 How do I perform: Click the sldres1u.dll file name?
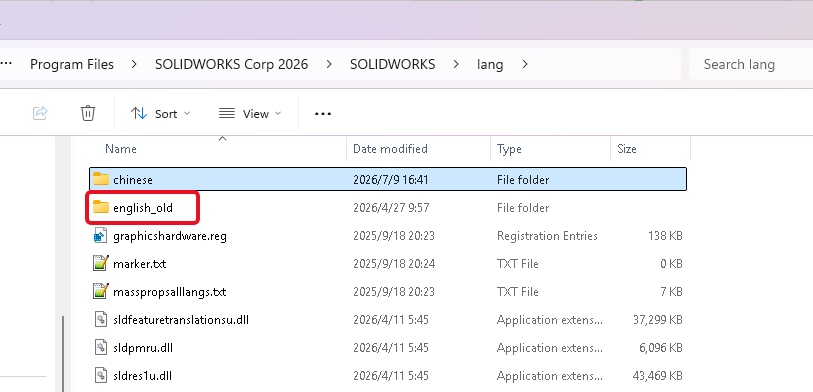coord(142,376)
